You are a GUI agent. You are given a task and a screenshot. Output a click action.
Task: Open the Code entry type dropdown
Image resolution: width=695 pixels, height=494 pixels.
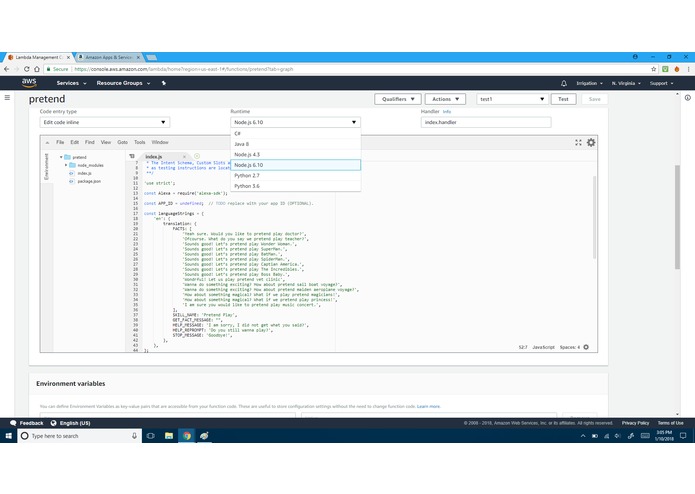coord(105,122)
